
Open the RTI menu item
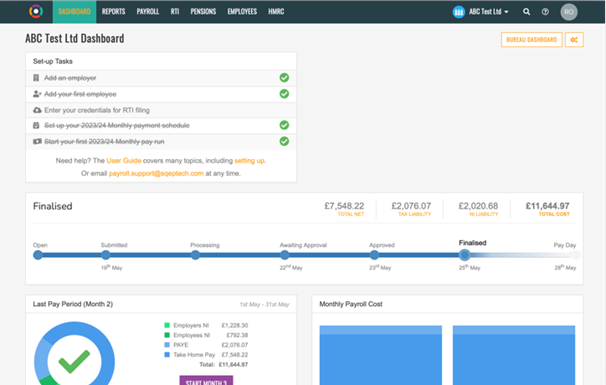tap(175, 12)
